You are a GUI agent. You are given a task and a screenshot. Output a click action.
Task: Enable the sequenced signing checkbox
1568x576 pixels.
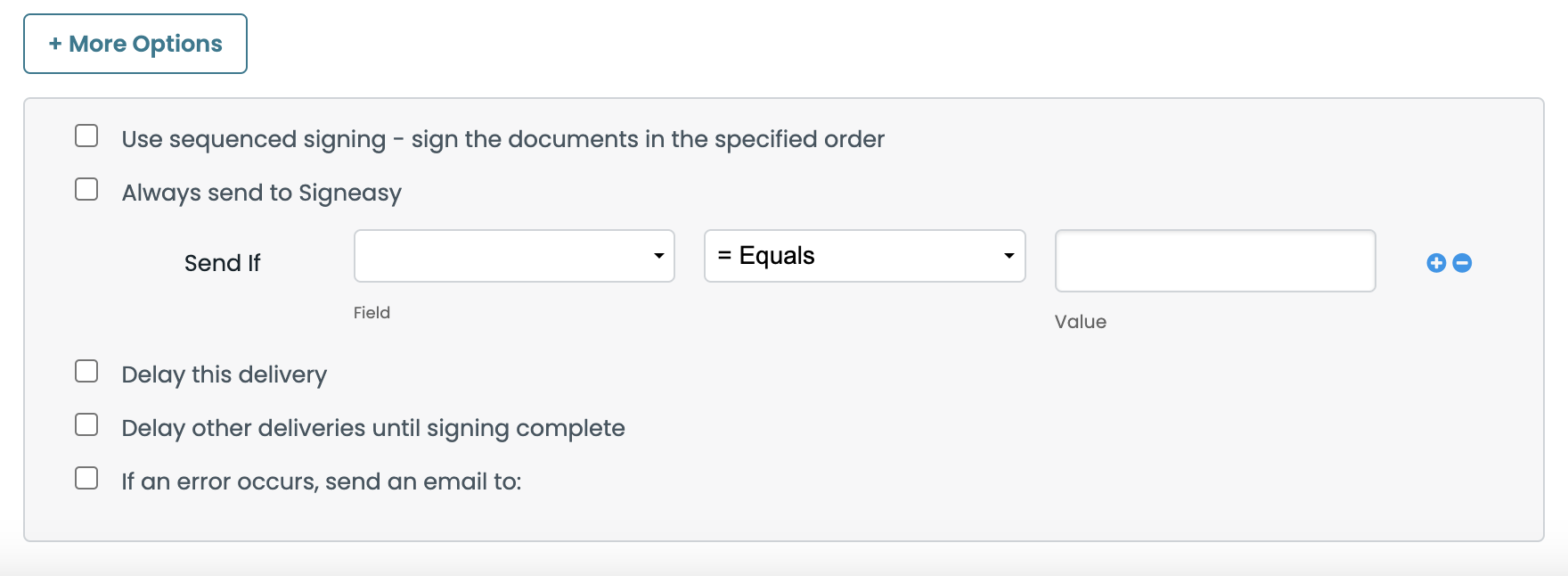pyautogui.click(x=86, y=136)
